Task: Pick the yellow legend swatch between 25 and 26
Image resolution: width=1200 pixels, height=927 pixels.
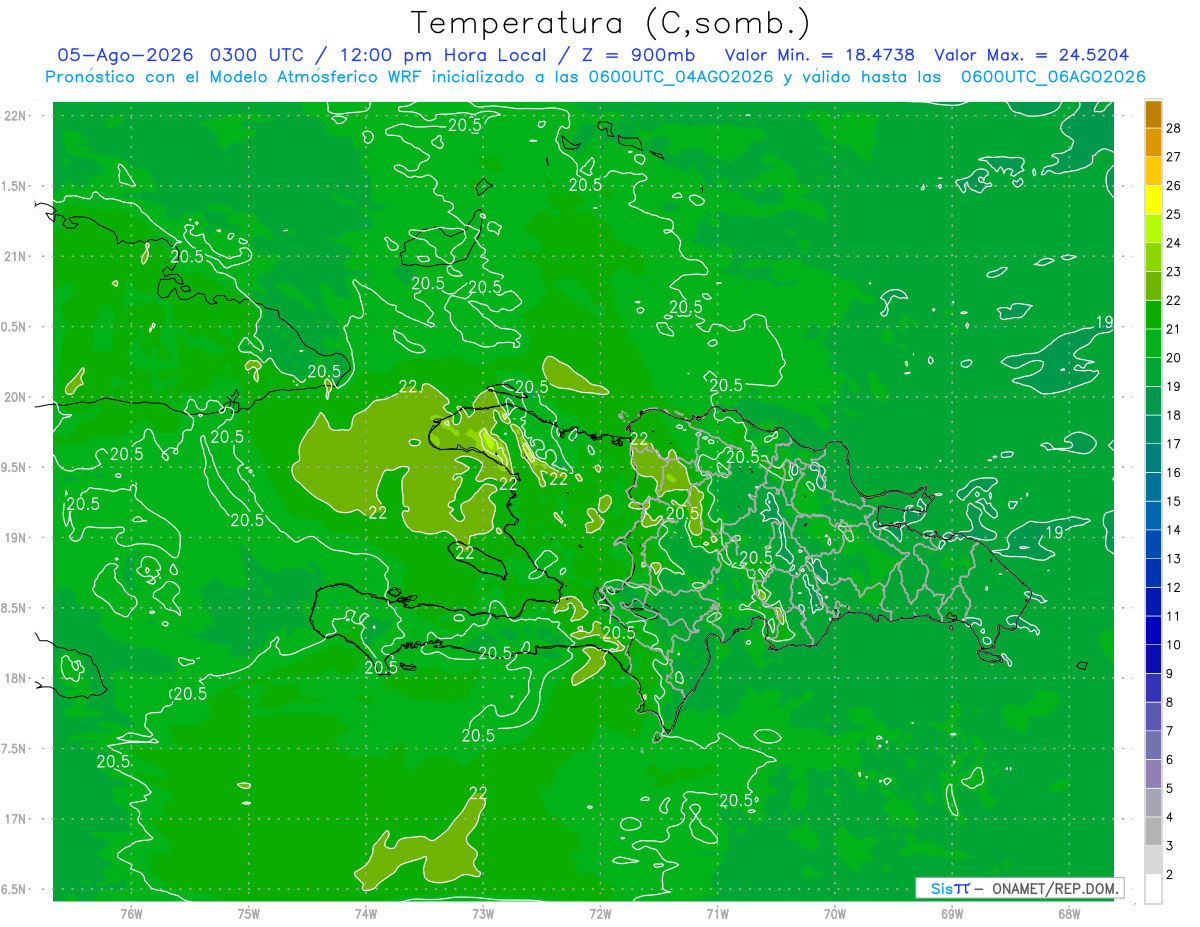Action: coord(1153,200)
